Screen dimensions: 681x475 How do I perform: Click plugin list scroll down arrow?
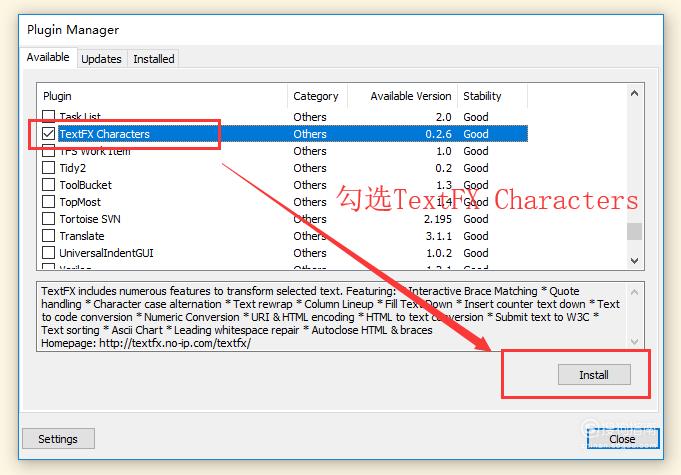tap(635, 261)
